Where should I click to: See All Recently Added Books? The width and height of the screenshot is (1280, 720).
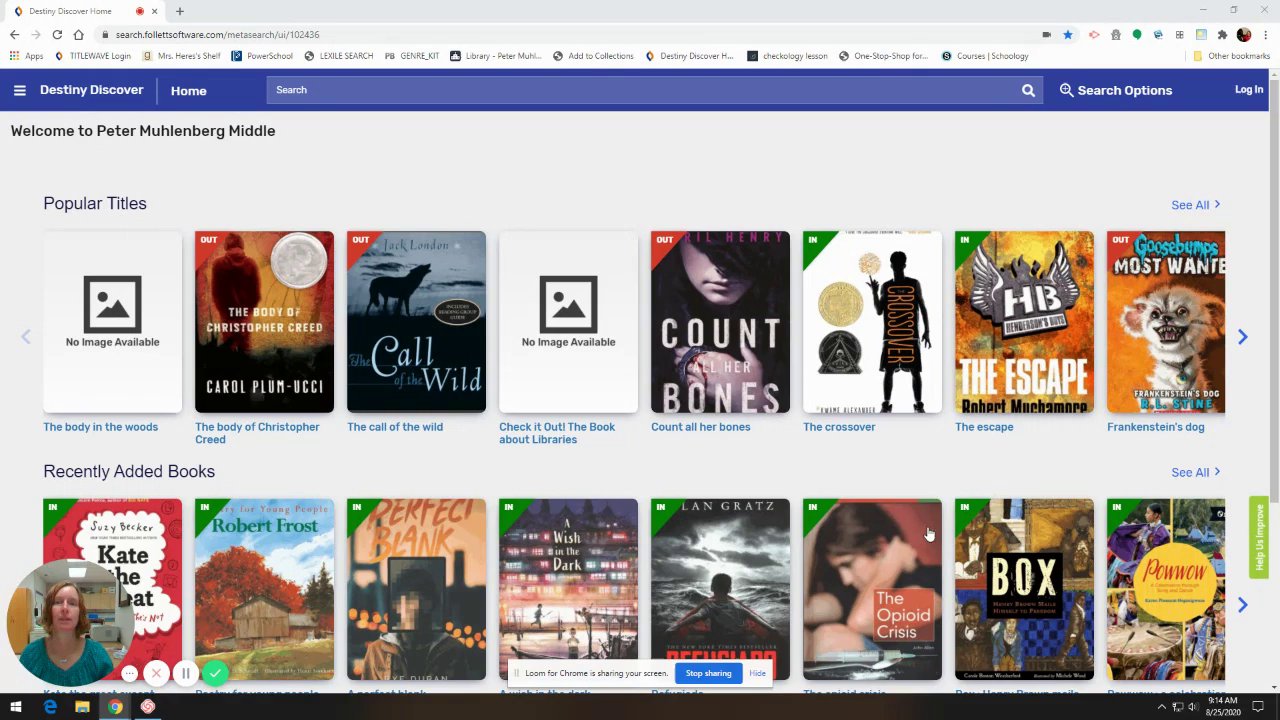tap(1196, 473)
